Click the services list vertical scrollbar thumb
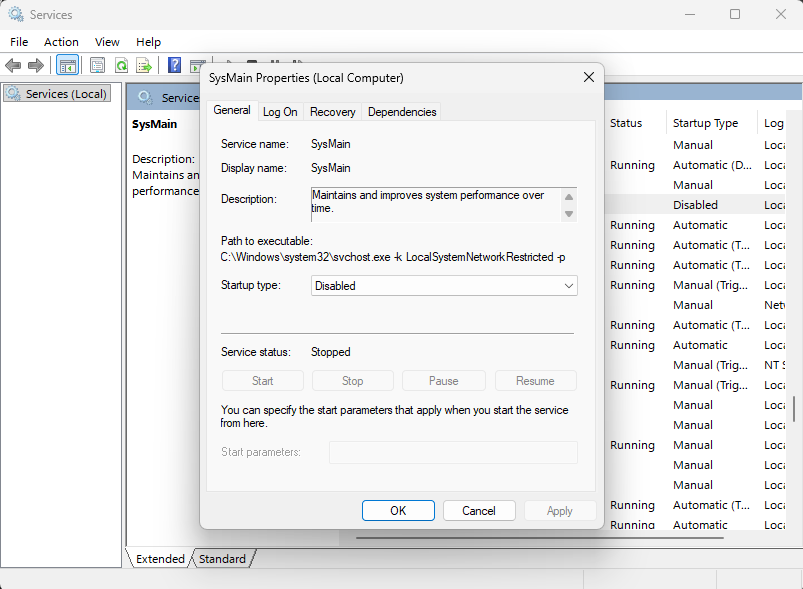Image resolution: width=803 pixels, height=589 pixels. coord(794,409)
